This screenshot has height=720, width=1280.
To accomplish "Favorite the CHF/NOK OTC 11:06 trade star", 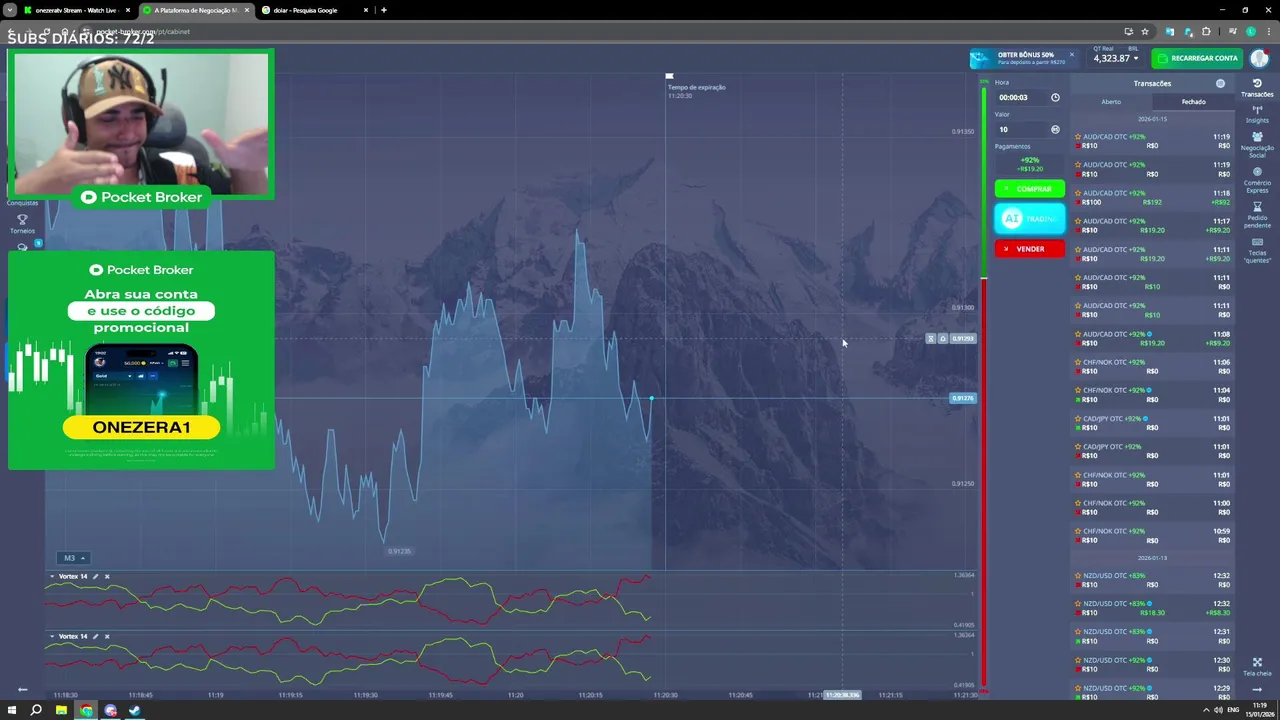I will (1078, 362).
